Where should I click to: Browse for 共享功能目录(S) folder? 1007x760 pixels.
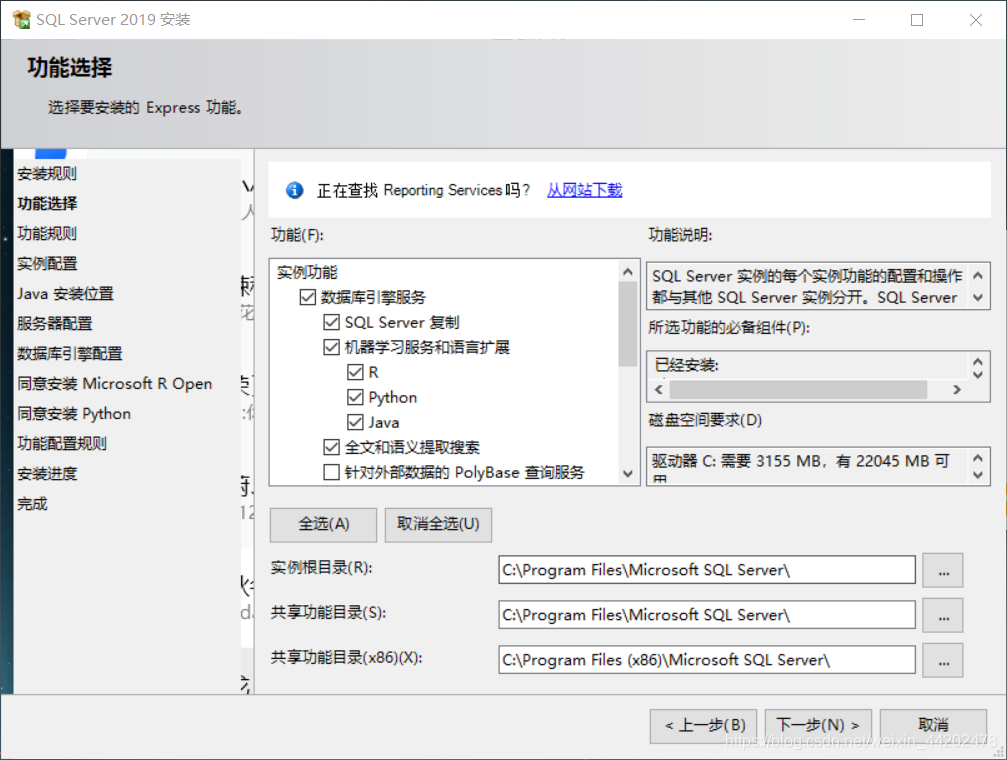click(943, 615)
